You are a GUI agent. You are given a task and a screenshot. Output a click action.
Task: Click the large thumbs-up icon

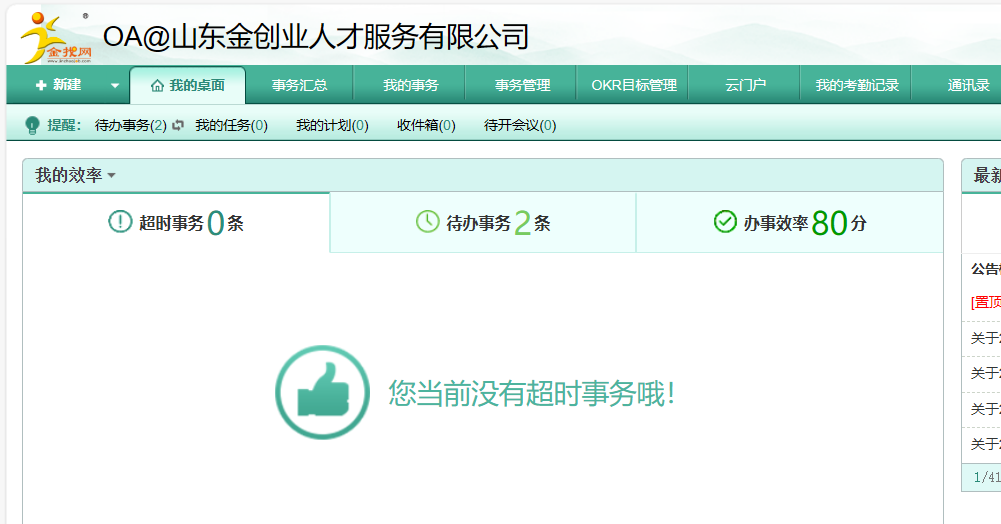(315, 393)
